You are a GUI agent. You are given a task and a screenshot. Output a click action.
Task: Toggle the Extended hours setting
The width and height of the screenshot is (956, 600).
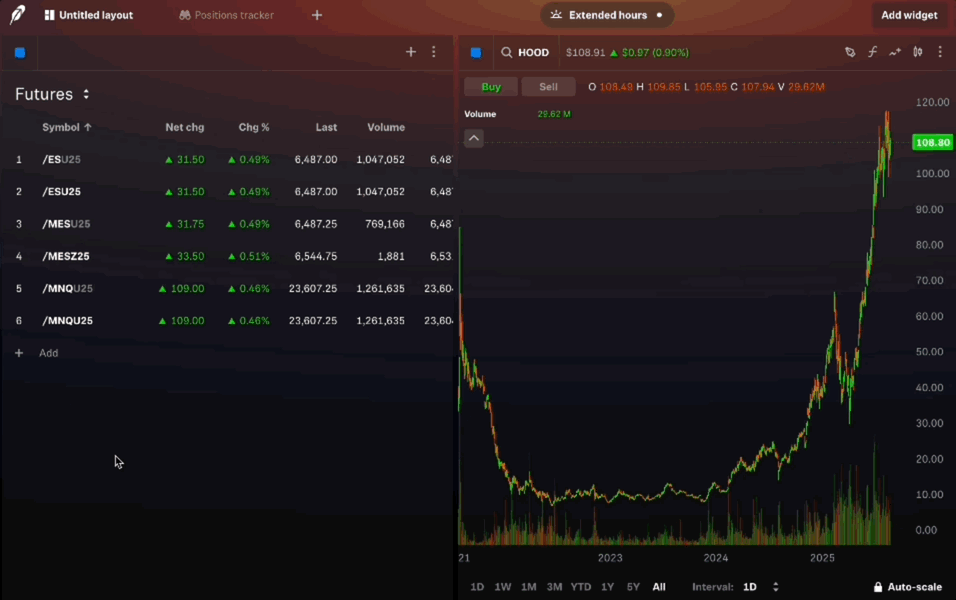click(x=607, y=15)
